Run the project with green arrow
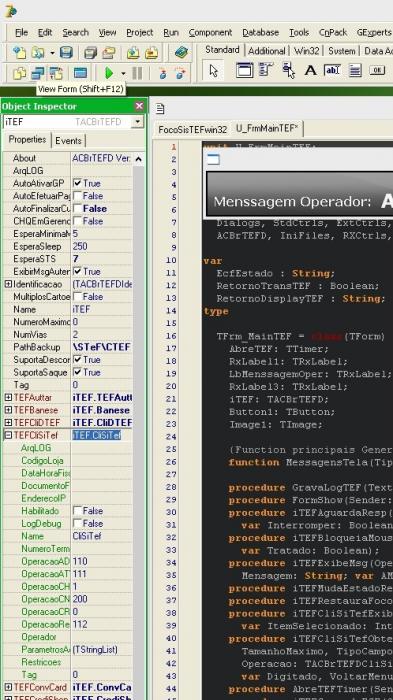This screenshot has width=393, height=700. tap(109, 73)
